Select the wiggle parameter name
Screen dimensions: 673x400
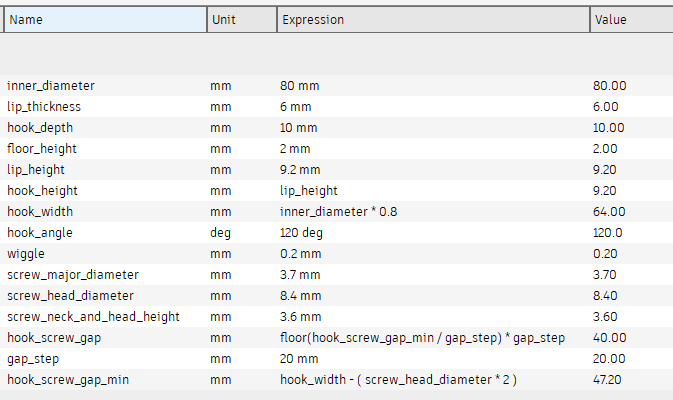pos(26,254)
